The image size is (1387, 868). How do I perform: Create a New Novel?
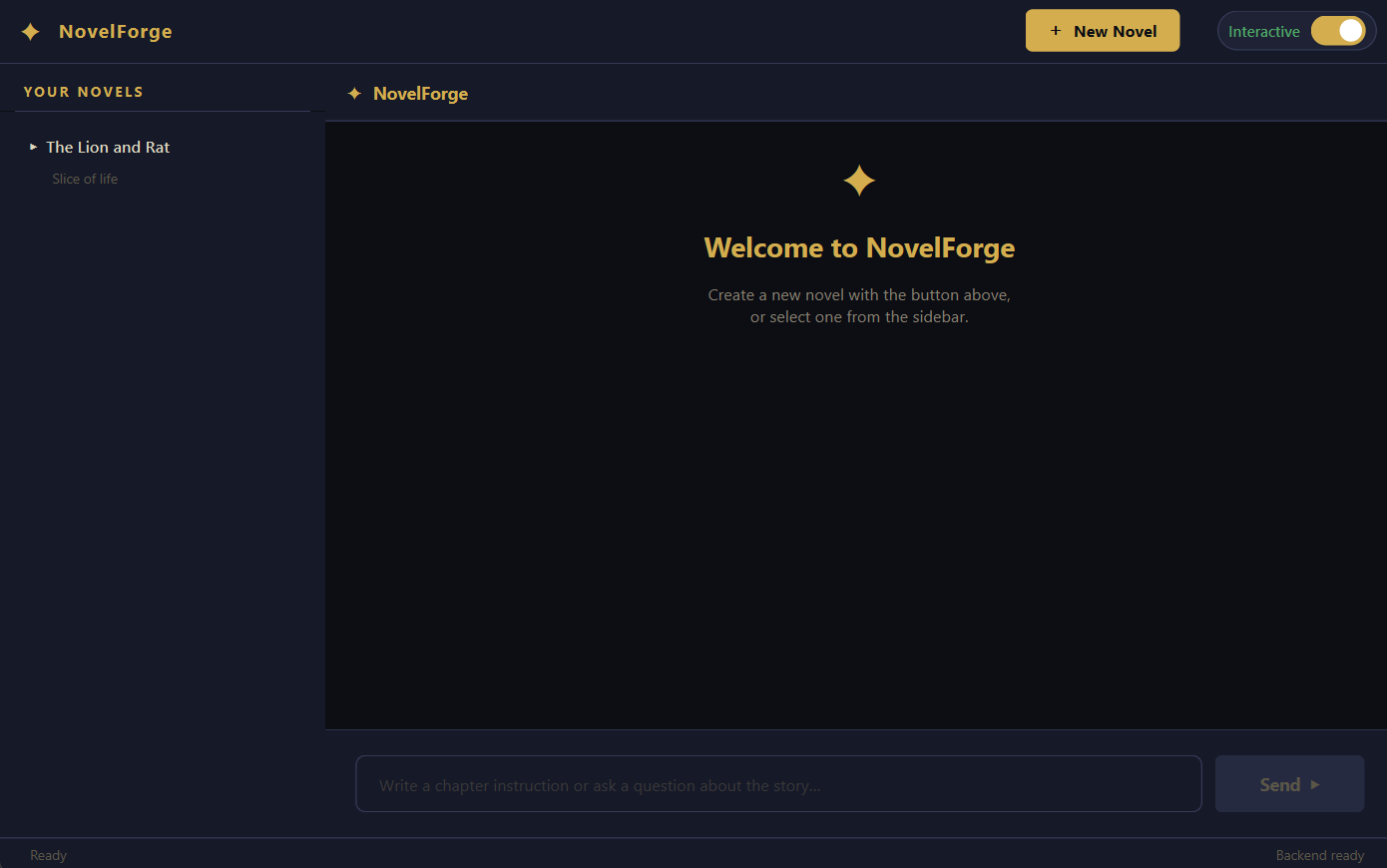(1103, 31)
